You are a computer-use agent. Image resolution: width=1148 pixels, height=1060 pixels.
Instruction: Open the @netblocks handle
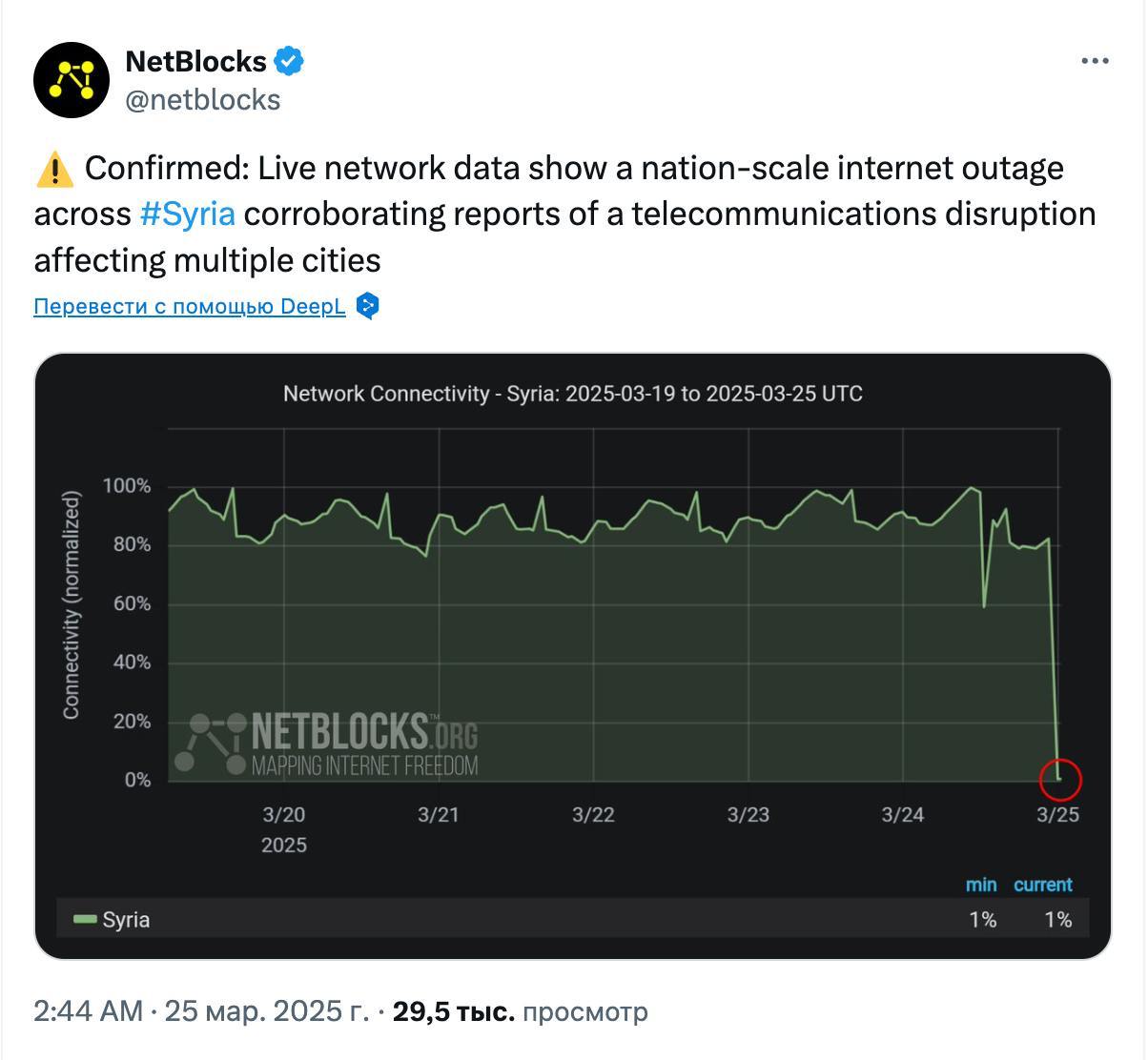tap(203, 100)
